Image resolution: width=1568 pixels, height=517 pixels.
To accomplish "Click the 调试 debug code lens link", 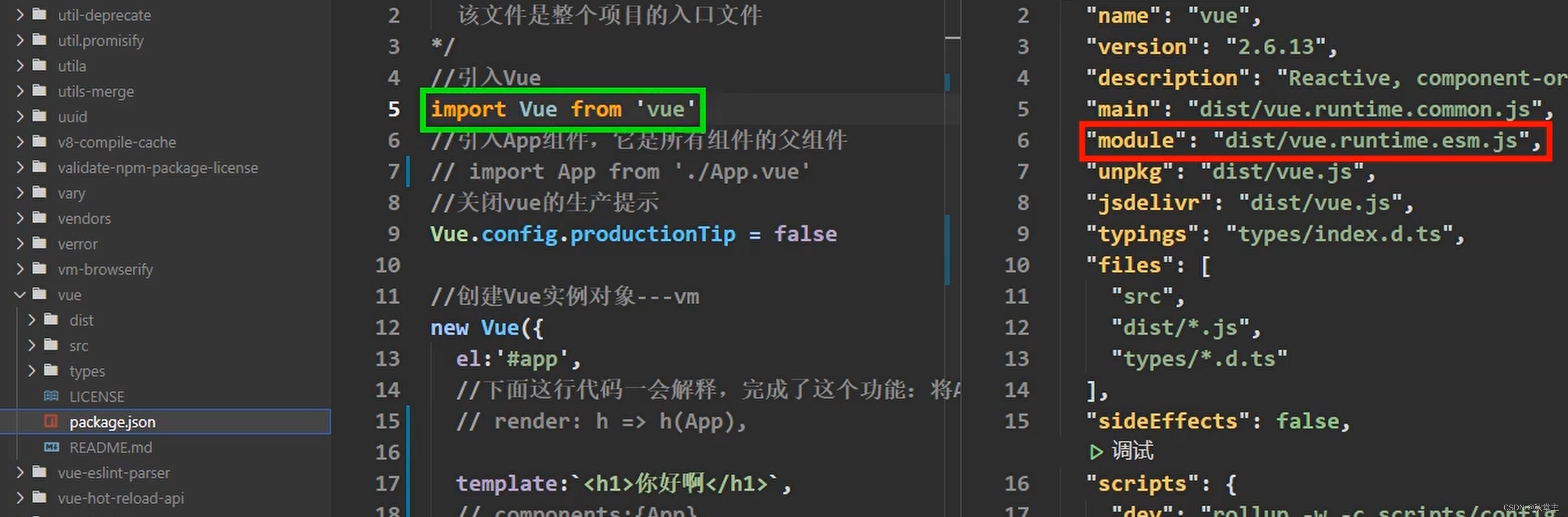I will (1132, 452).
